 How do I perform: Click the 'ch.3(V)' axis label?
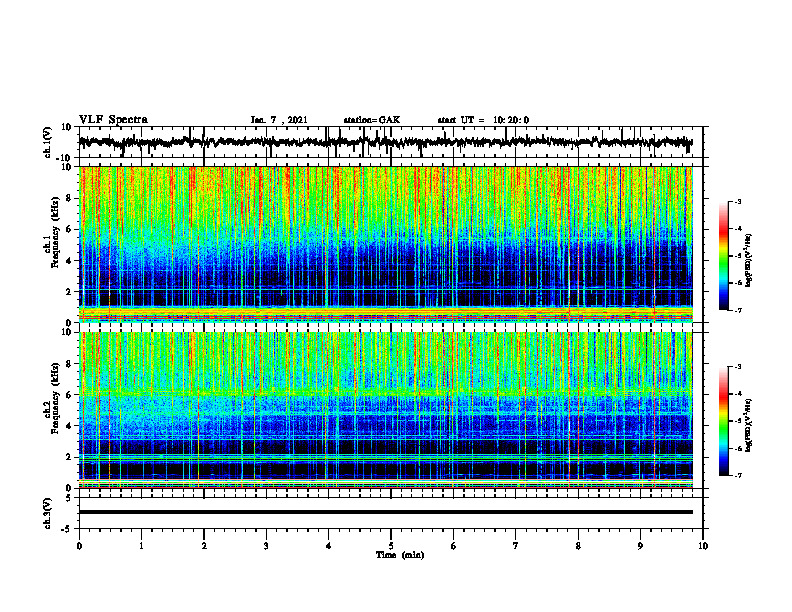point(48,513)
